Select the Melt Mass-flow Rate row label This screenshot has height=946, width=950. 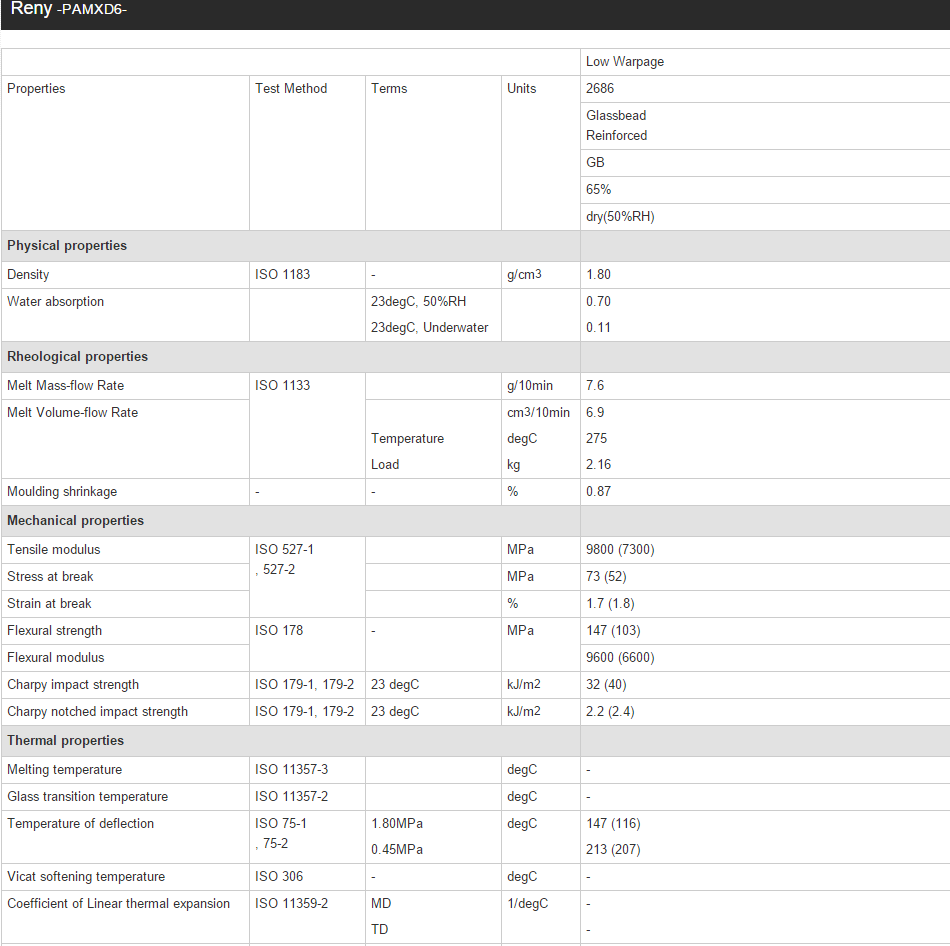(x=65, y=386)
